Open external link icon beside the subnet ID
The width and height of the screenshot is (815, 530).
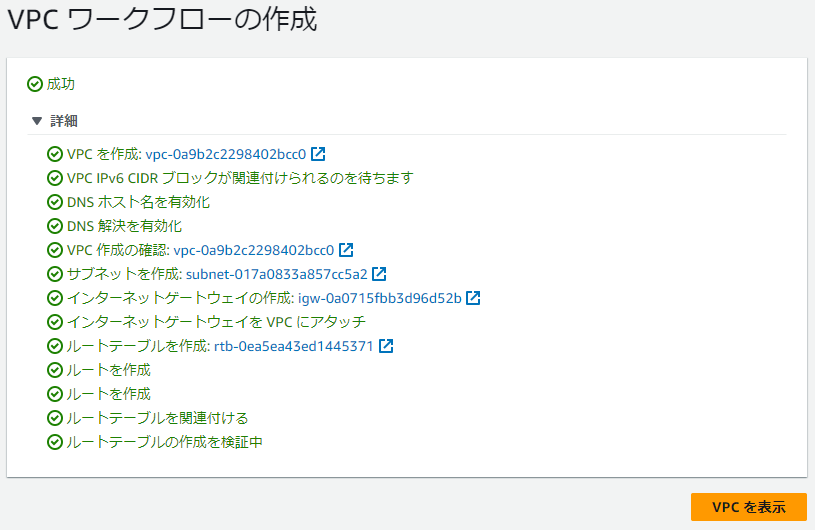[379, 274]
